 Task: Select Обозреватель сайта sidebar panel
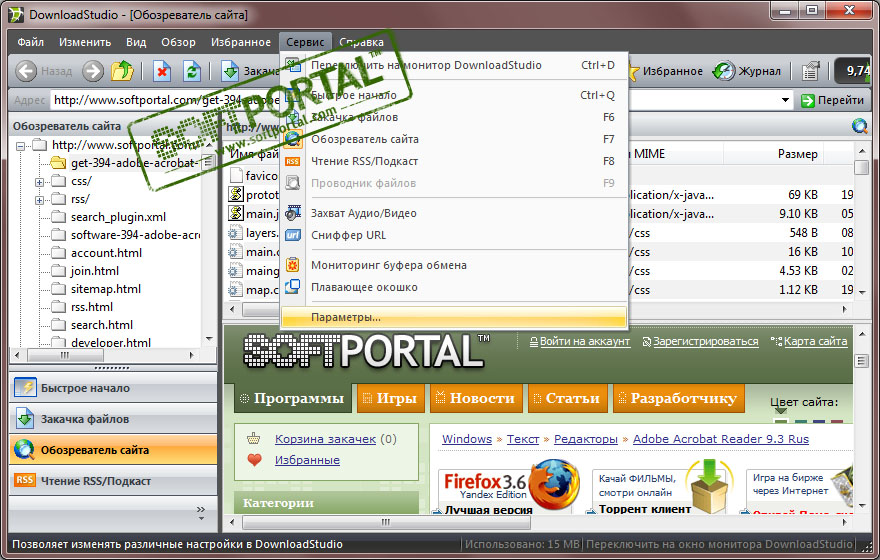113,449
